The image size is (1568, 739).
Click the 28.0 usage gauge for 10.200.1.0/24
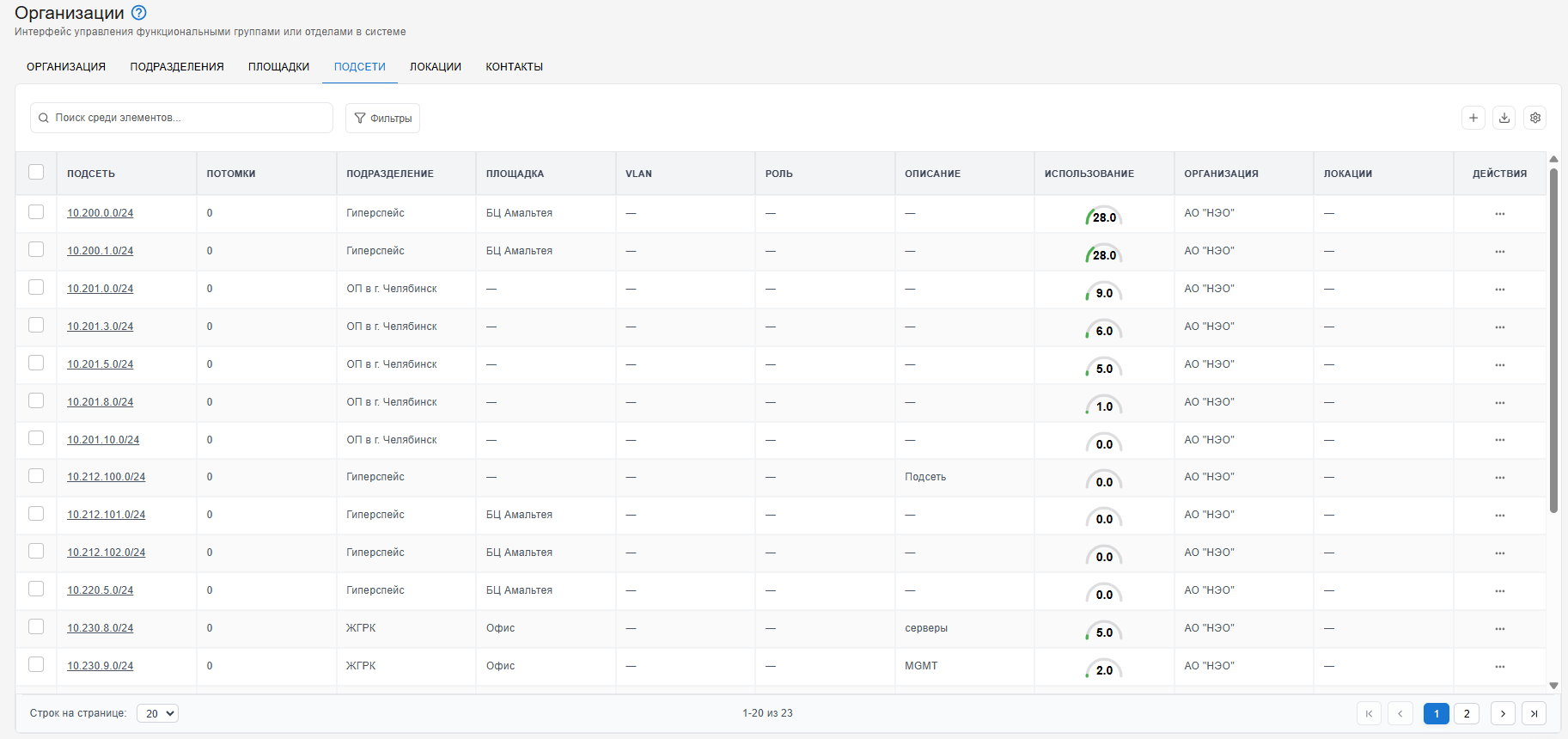pyautogui.click(x=1104, y=254)
